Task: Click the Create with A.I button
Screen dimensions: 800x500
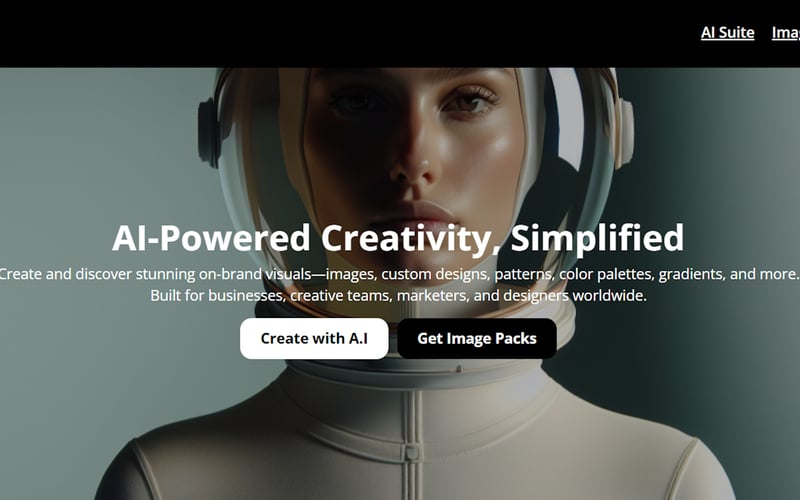Action: tap(314, 338)
